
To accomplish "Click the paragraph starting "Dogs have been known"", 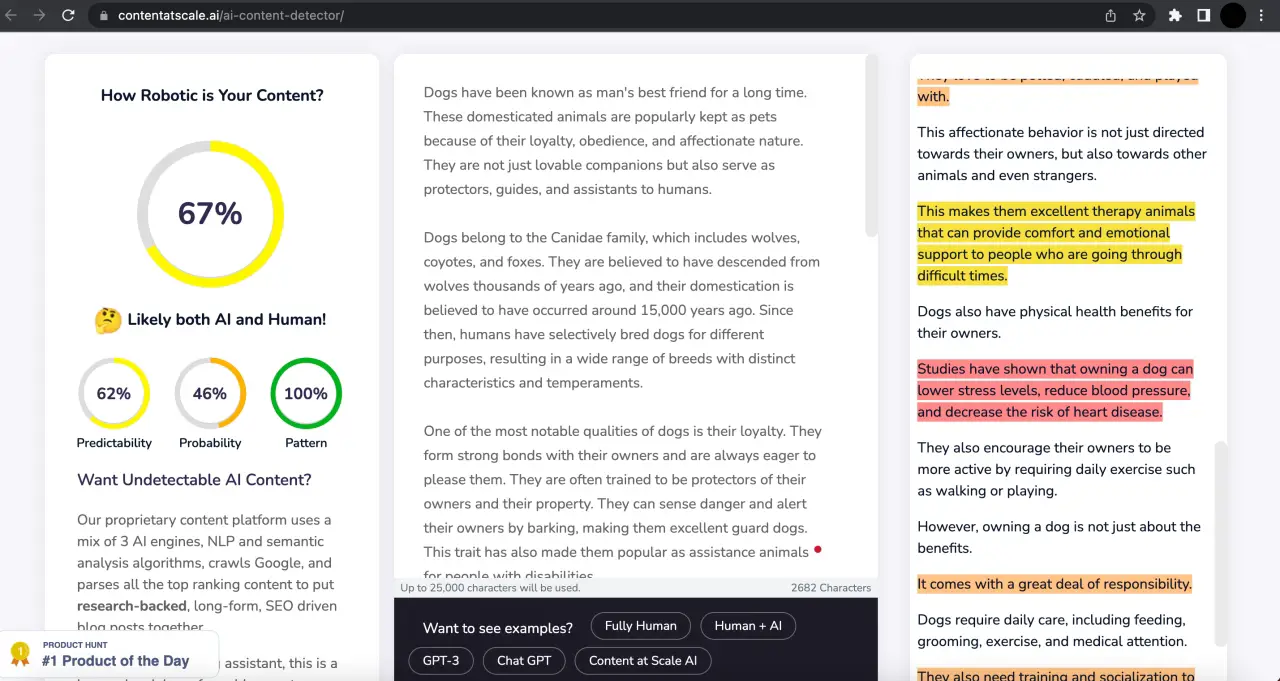I will tap(615, 141).
